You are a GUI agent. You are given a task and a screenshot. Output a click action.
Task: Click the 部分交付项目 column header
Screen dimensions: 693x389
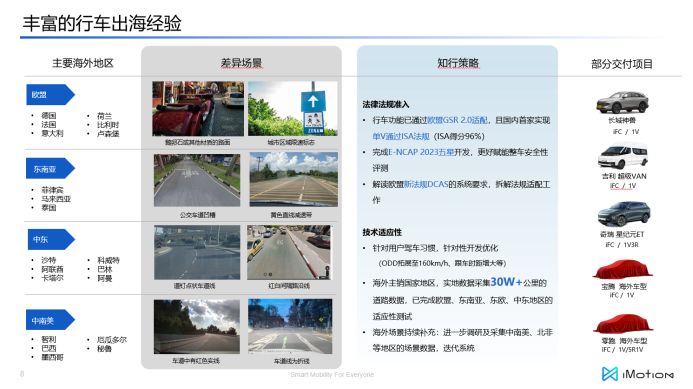(622, 64)
